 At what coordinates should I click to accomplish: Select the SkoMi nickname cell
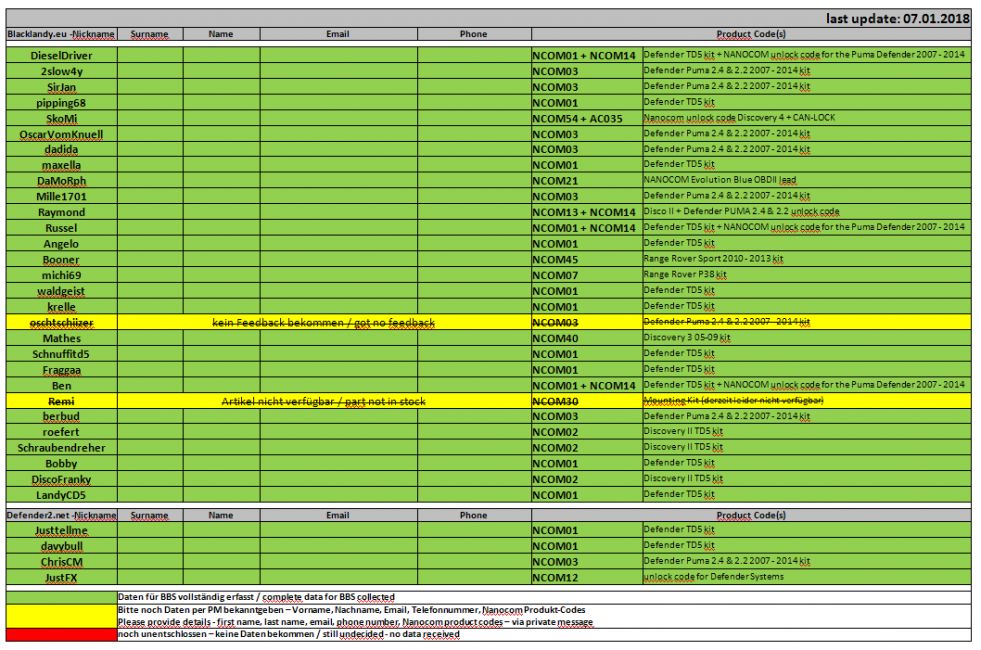click(x=61, y=118)
